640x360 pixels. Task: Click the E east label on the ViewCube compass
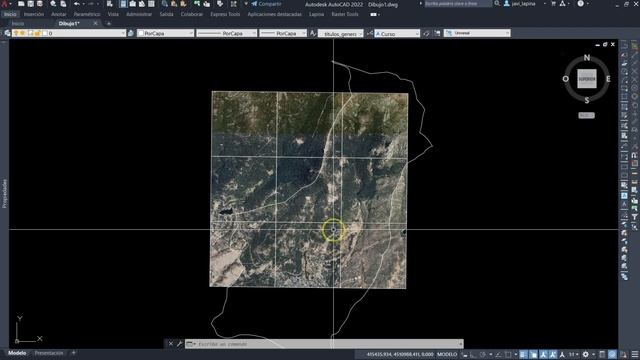[608, 79]
